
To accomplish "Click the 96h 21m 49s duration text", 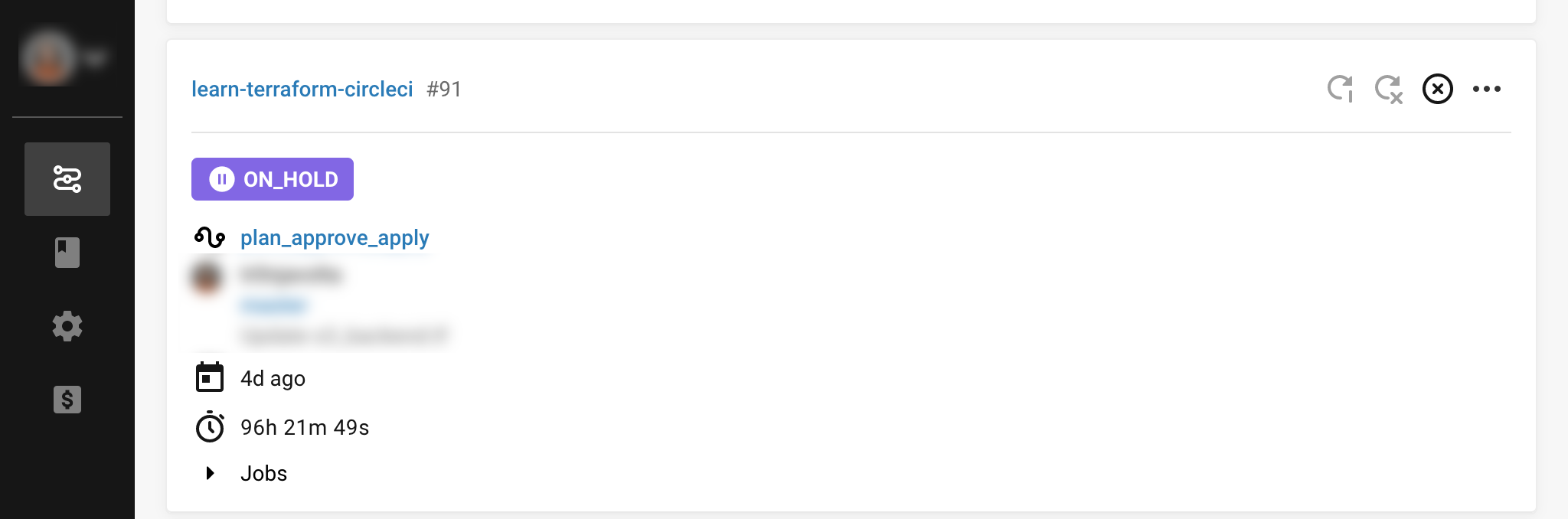I will point(305,427).
